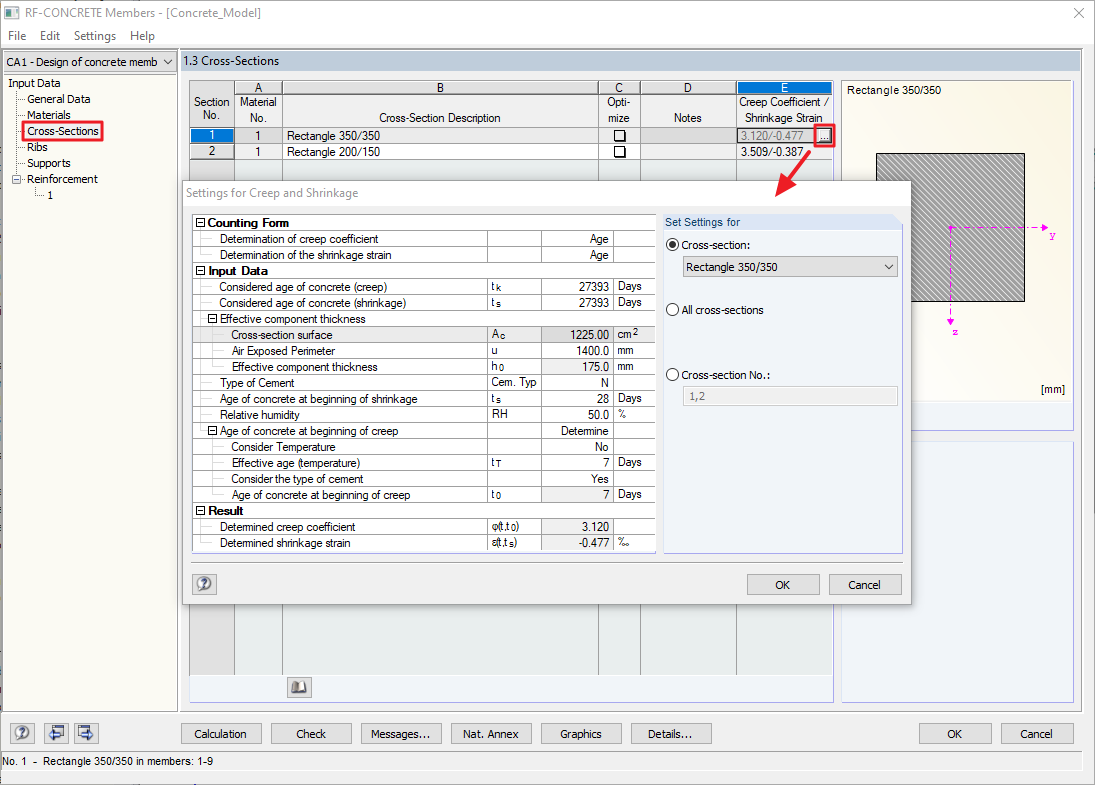Open the File menu
Screen dimensions: 1095x785
click(x=16, y=35)
